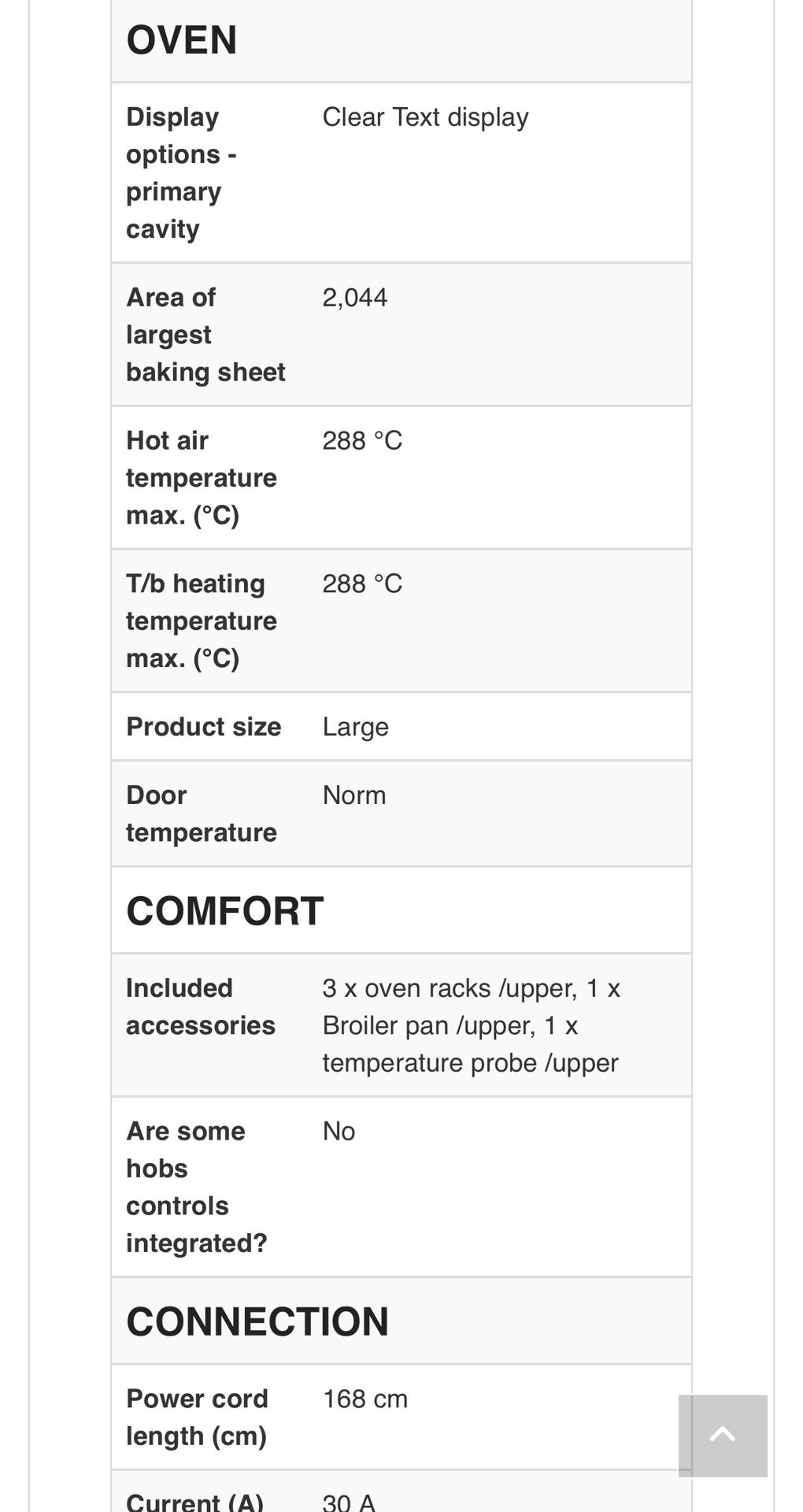Select the Norm door temperature value
Image resolution: width=803 pixels, height=1512 pixels.
click(x=353, y=795)
